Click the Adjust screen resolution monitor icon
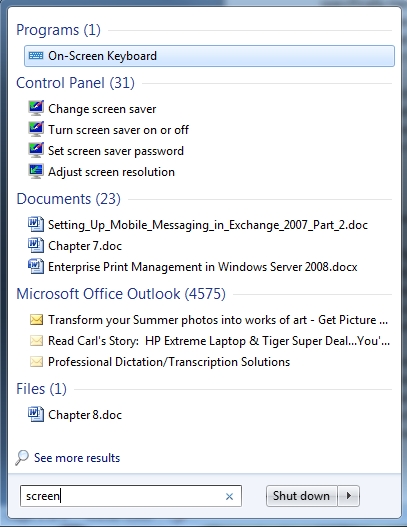 [36, 171]
